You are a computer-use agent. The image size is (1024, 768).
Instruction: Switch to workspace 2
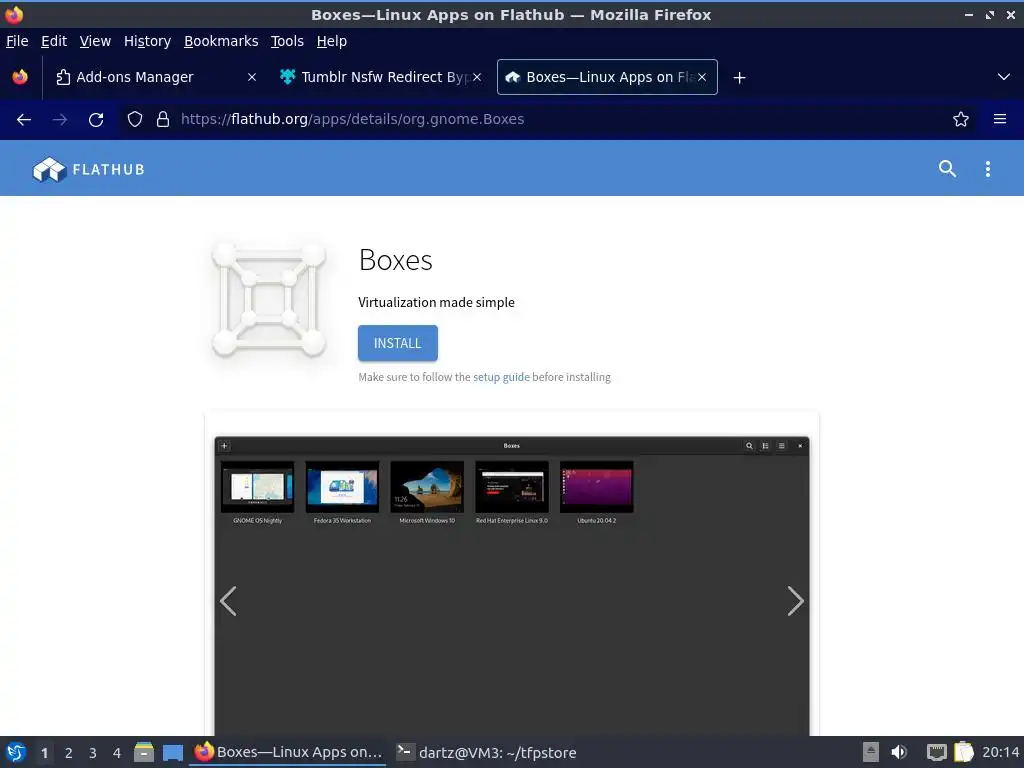(x=69, y=753)
